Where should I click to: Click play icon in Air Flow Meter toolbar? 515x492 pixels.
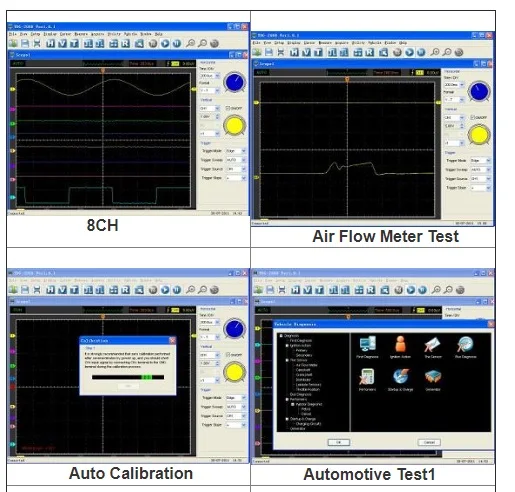click(409, 52)
